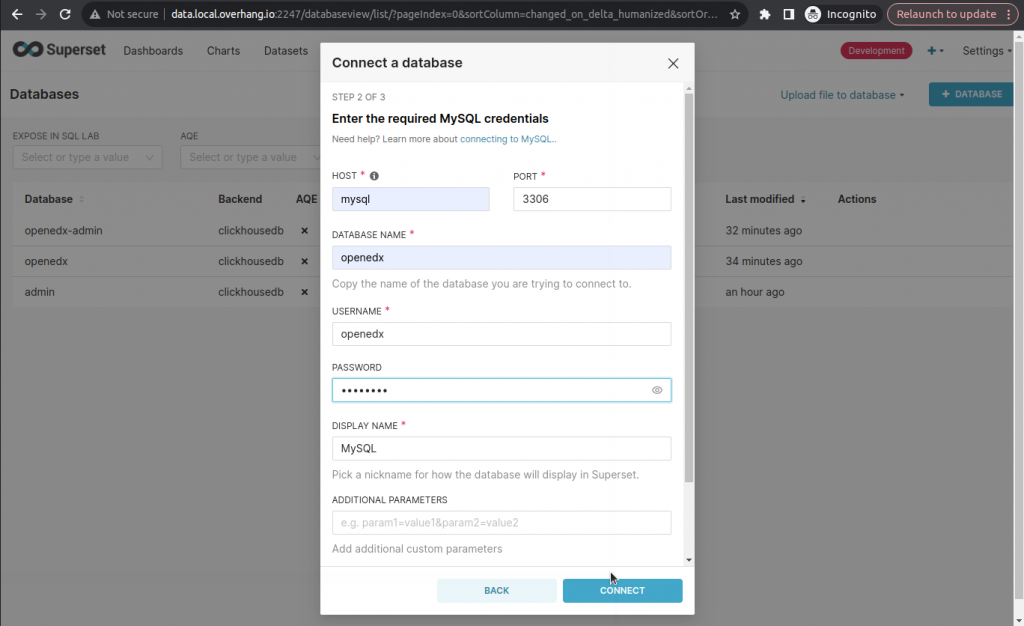
Task: Click the CONNECT button
Action: [x=622, y=591]
